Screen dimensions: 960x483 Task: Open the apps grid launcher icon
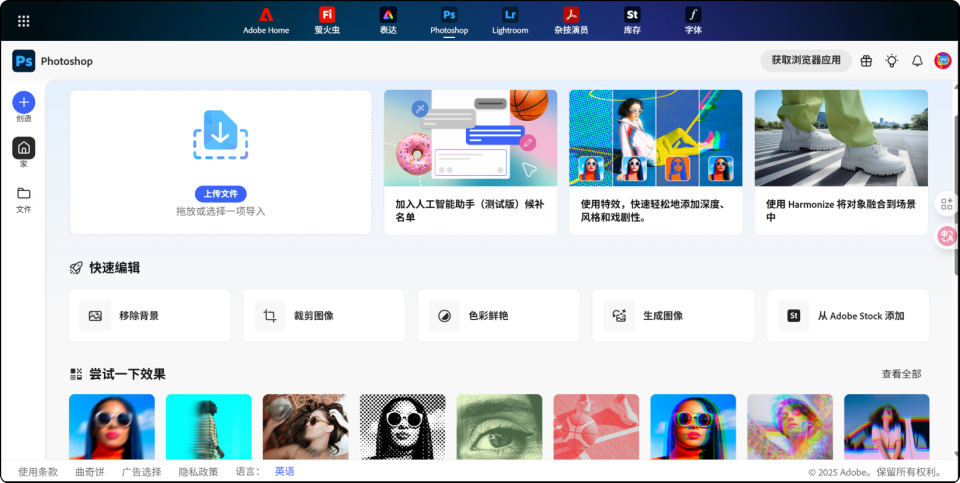tap(23, 21)
